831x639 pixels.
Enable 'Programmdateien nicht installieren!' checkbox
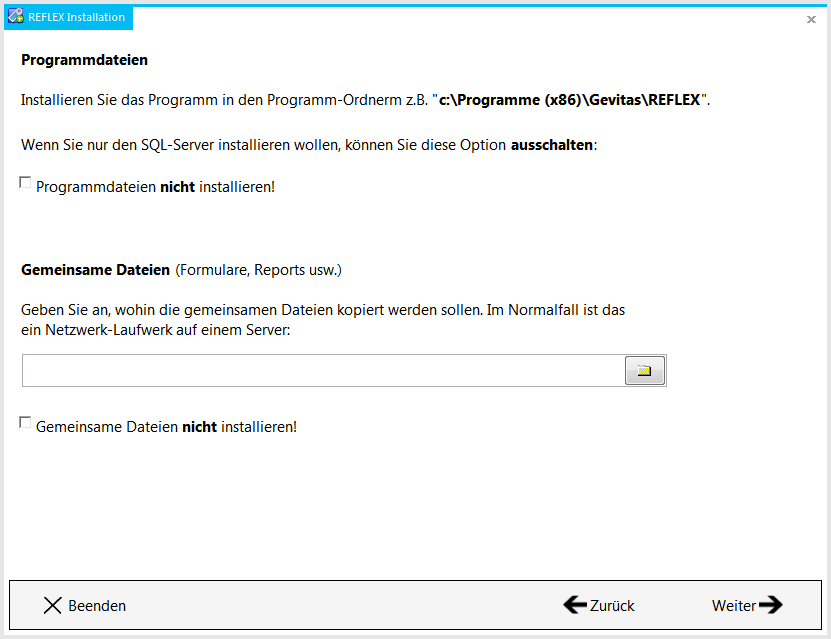[x=25, y=183]
